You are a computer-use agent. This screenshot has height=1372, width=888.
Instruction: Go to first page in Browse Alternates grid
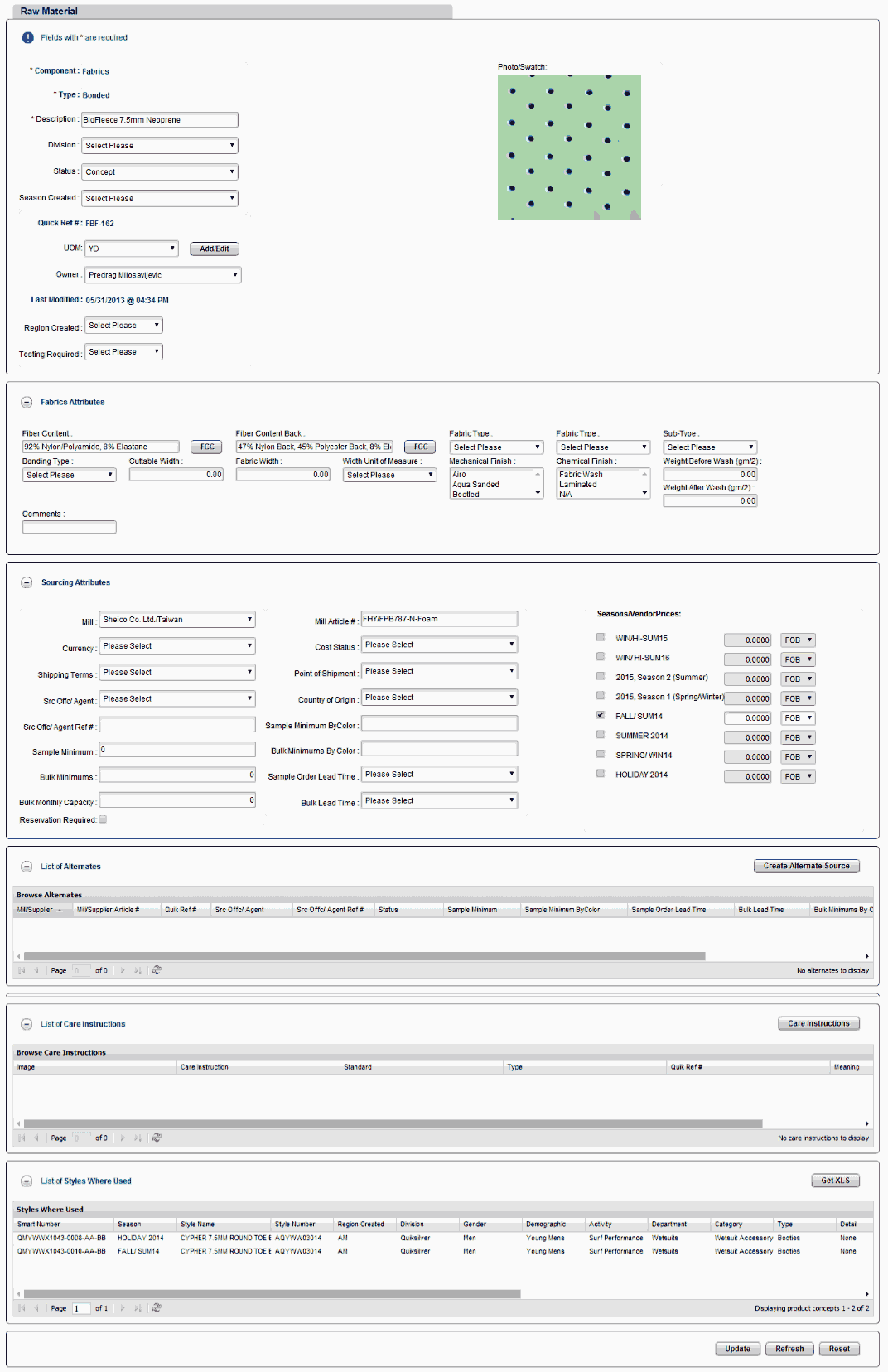(22, 970)
